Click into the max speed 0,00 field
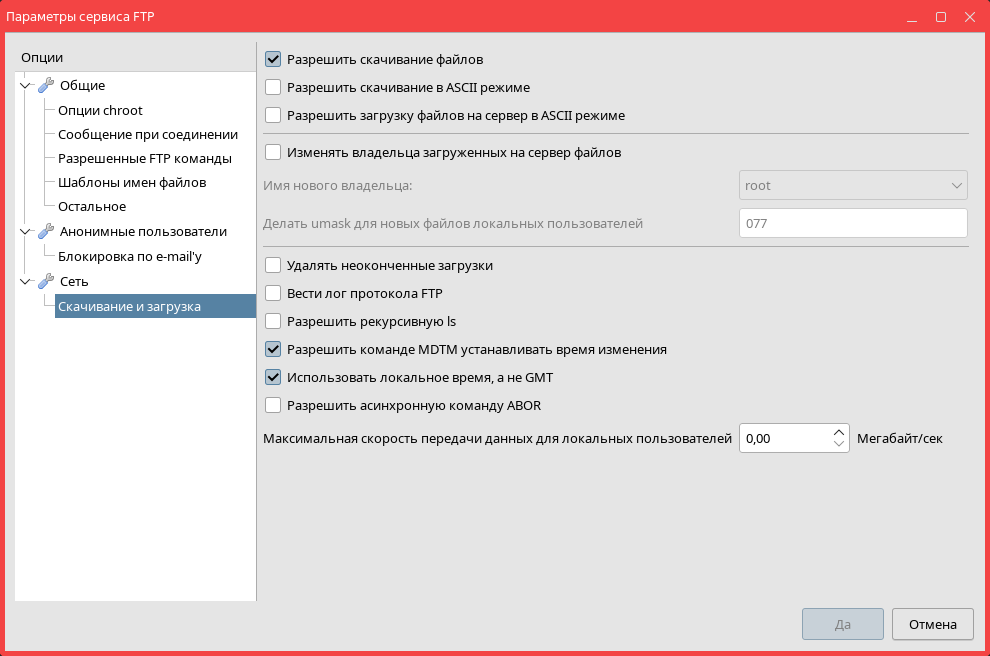This screenshot has width=990, height=656. tap(783, 438)
